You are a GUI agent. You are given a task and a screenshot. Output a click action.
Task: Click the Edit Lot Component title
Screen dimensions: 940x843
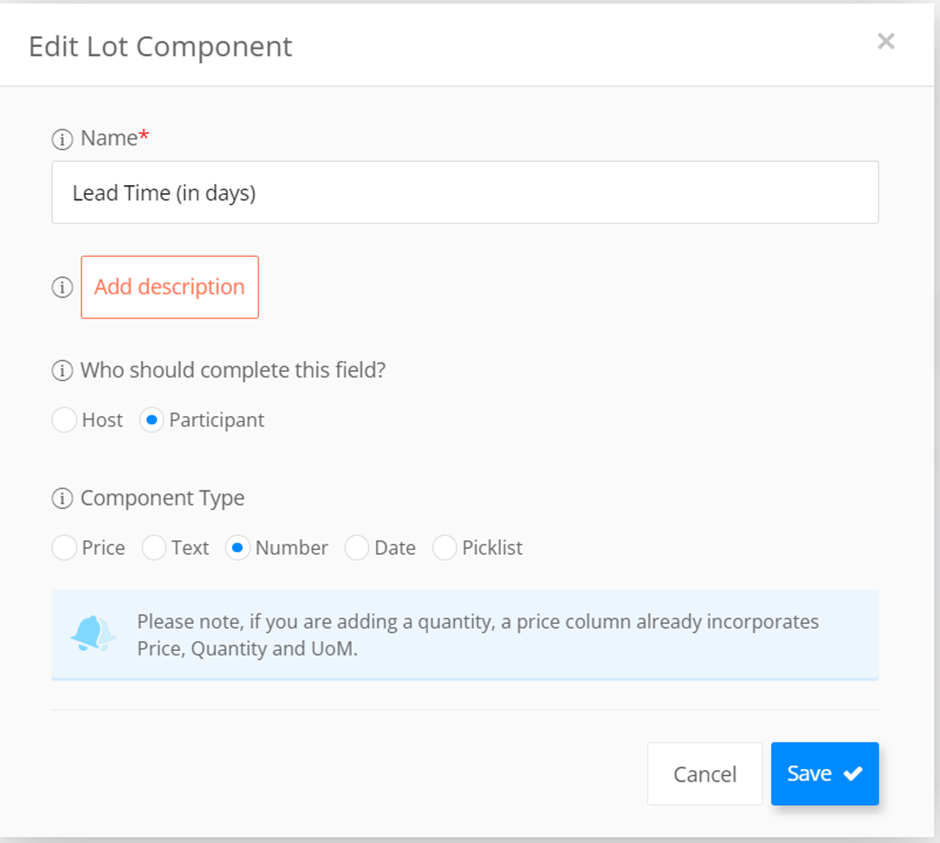(160, 47)
